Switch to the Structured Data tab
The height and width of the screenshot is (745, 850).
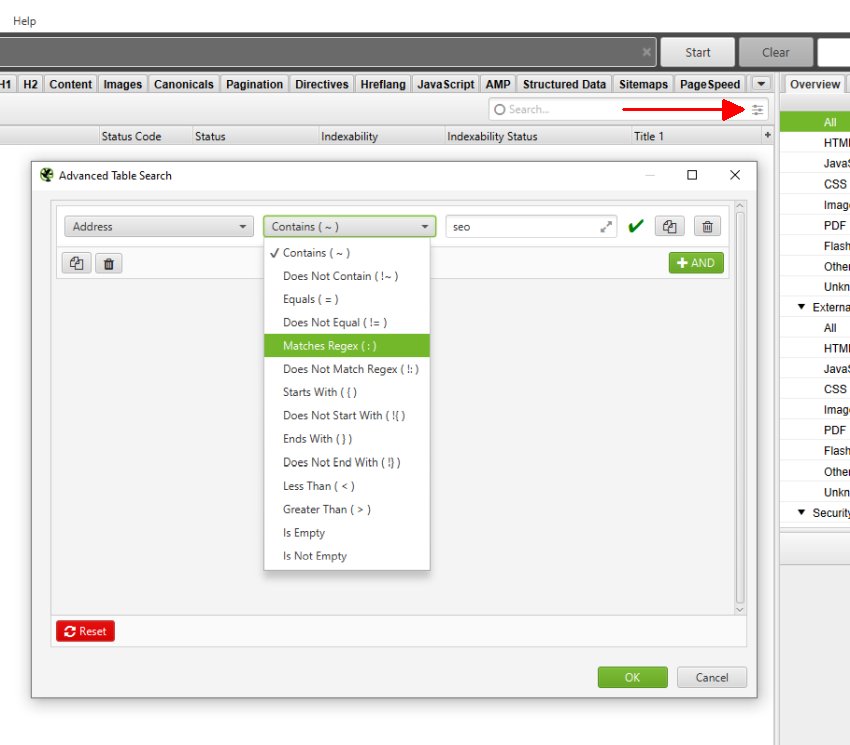(564, 84)
